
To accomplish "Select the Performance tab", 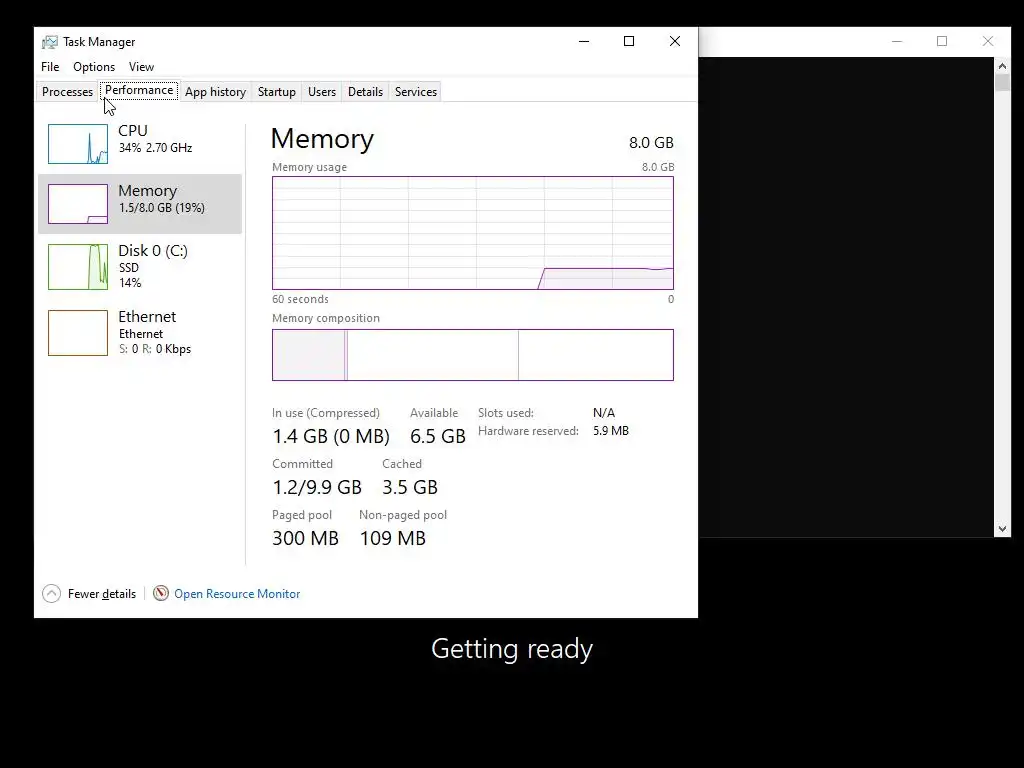I will [139, 90].
